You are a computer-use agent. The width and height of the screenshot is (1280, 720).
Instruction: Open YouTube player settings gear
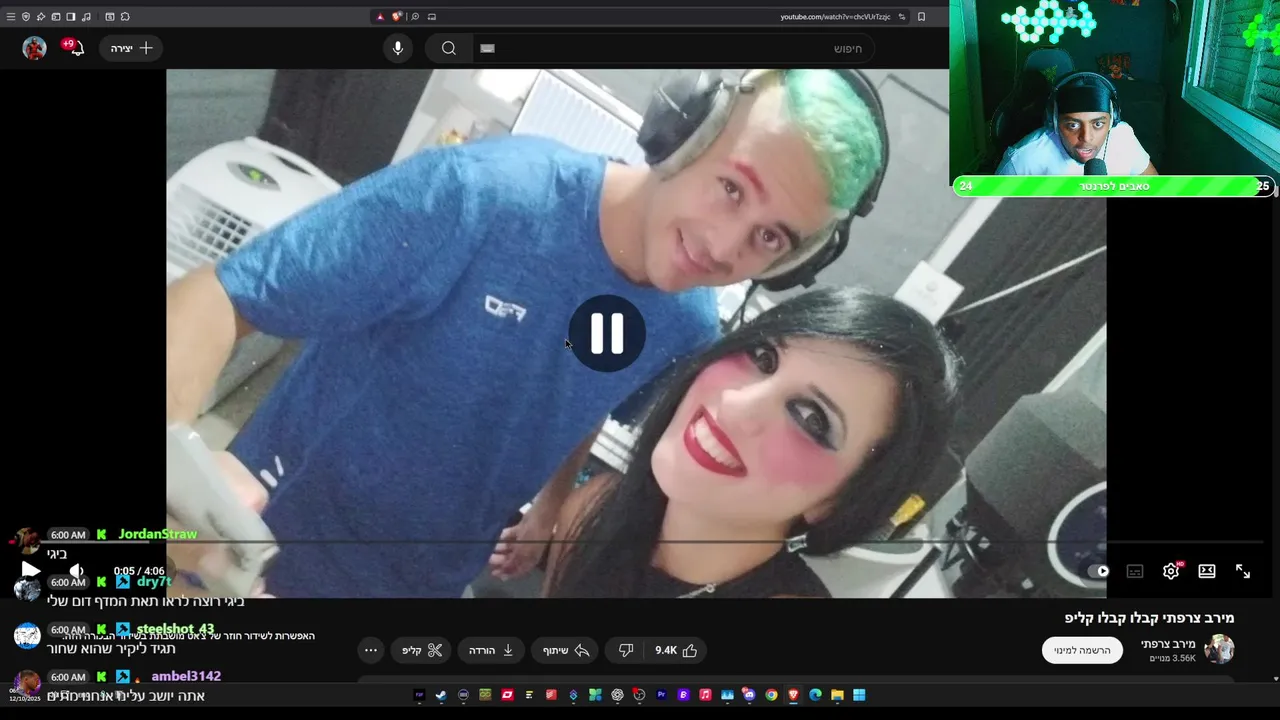tap(1171, 571)
